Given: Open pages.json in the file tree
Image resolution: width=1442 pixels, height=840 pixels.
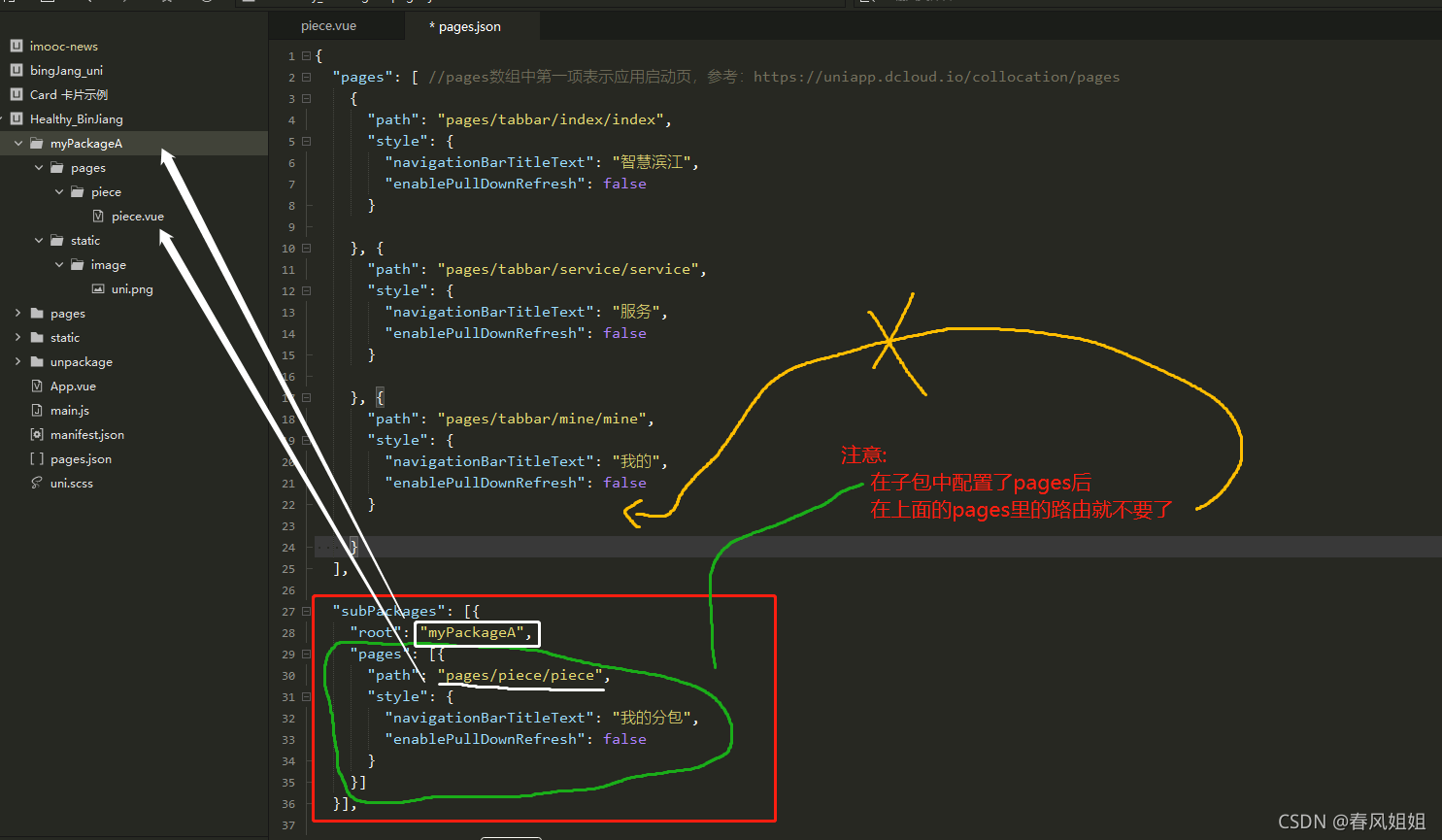Looking at the screenshot, I should [x=81, y=459].
